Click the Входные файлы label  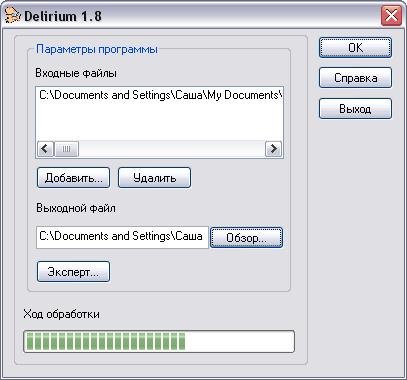[x=76, y=73]
